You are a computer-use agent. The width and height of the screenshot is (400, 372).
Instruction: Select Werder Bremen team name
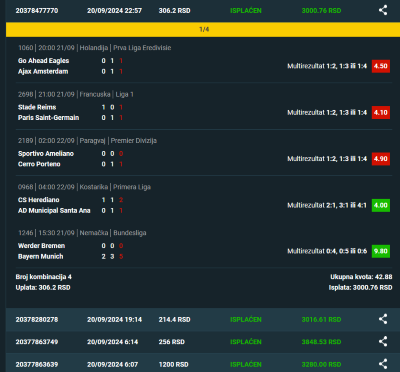click(x=41, y=246)
